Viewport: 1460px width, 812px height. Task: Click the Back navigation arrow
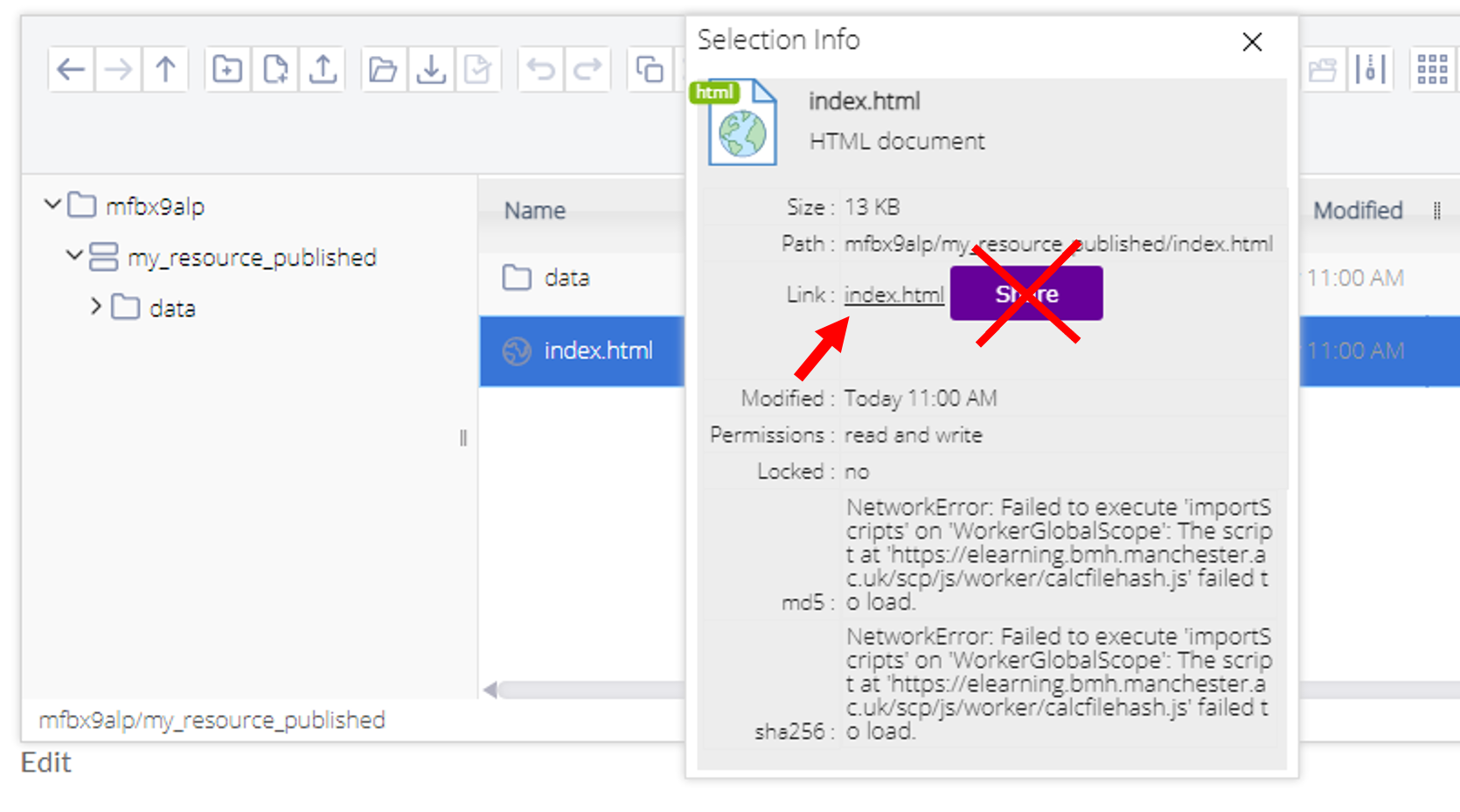[71, 69]
